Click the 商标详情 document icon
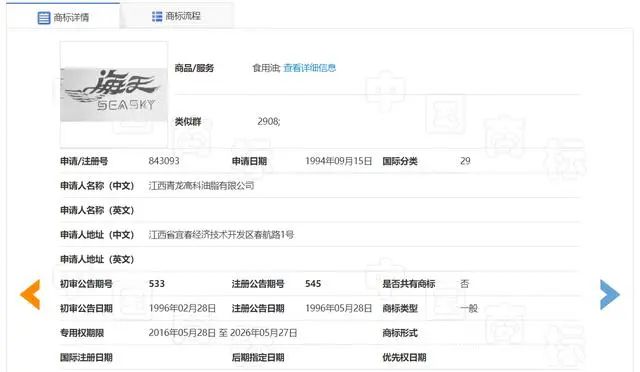 coord(44,18)
